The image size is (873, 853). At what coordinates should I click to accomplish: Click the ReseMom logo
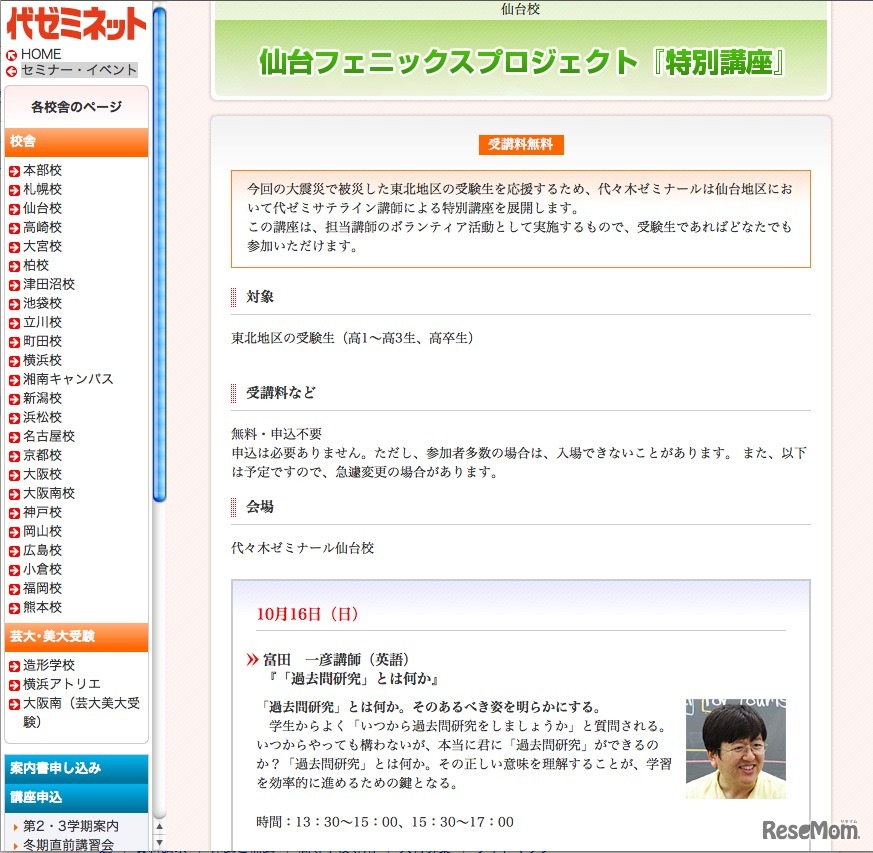pos(810,830)
